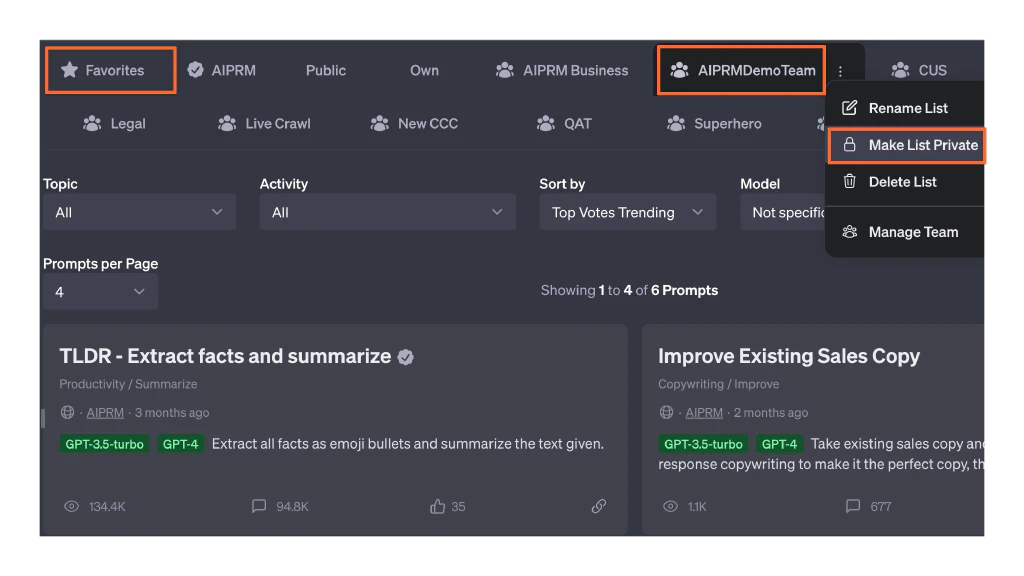Open the Live Crawl list tab
The image size is (1024, 576).
264,123
